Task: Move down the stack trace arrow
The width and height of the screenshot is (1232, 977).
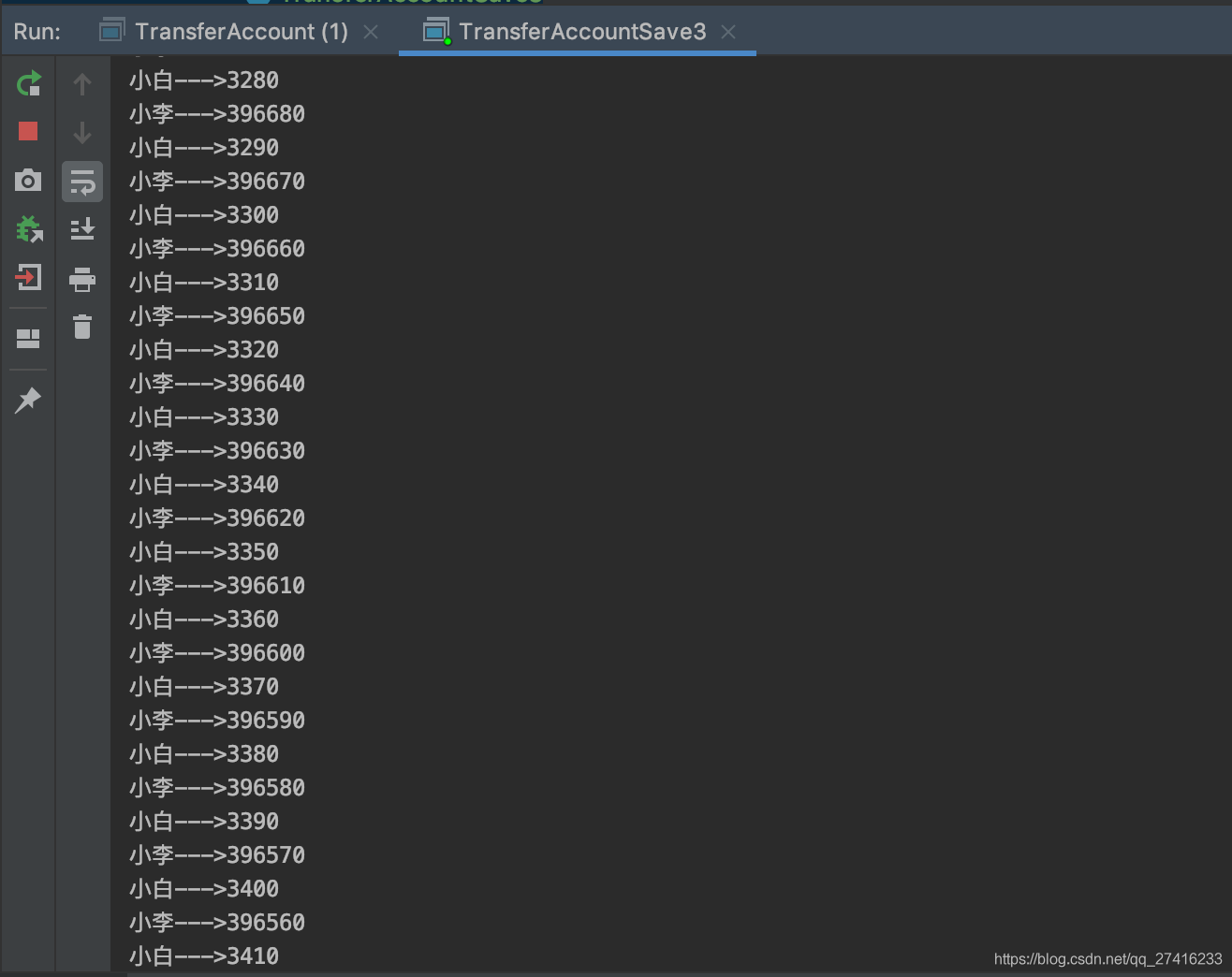Action: click(82, 133)
